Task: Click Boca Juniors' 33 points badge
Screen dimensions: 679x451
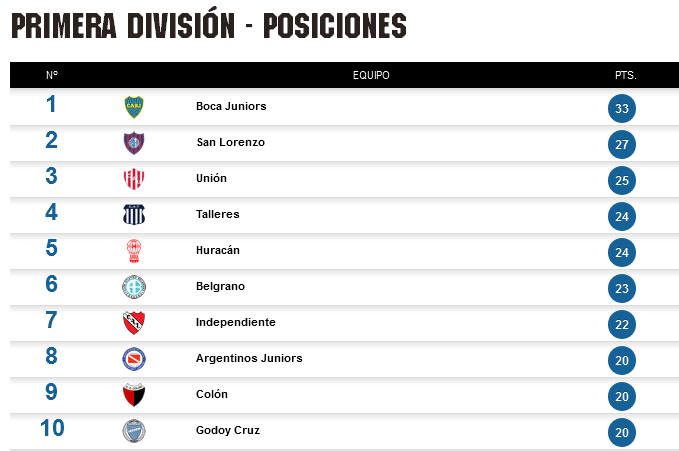Action: click(x=622, y=108)
